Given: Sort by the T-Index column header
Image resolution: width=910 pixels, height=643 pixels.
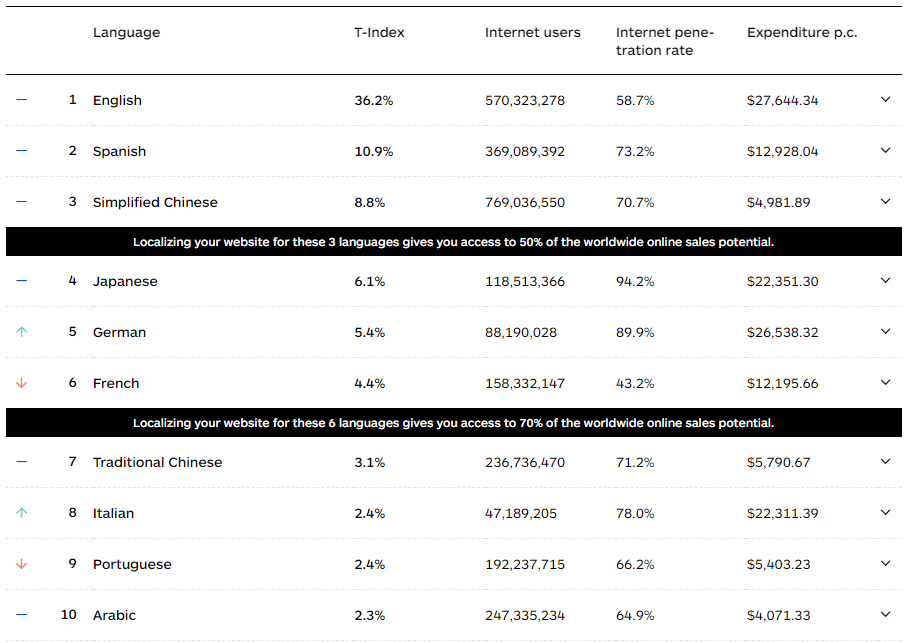Looking at the screenshot, I should 379,33.
